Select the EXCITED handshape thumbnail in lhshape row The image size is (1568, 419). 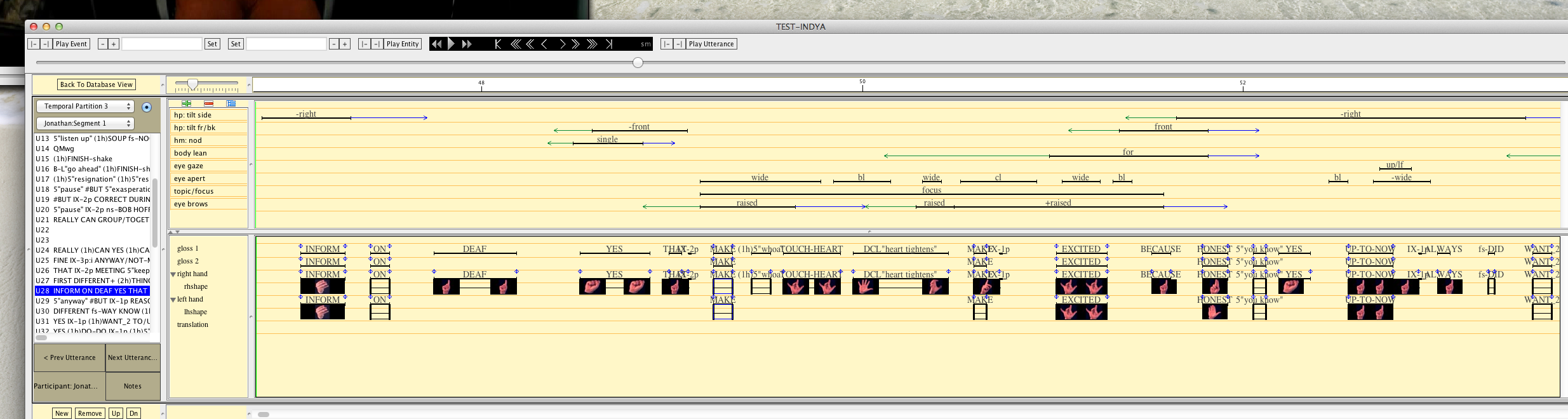click(1082, 312)
